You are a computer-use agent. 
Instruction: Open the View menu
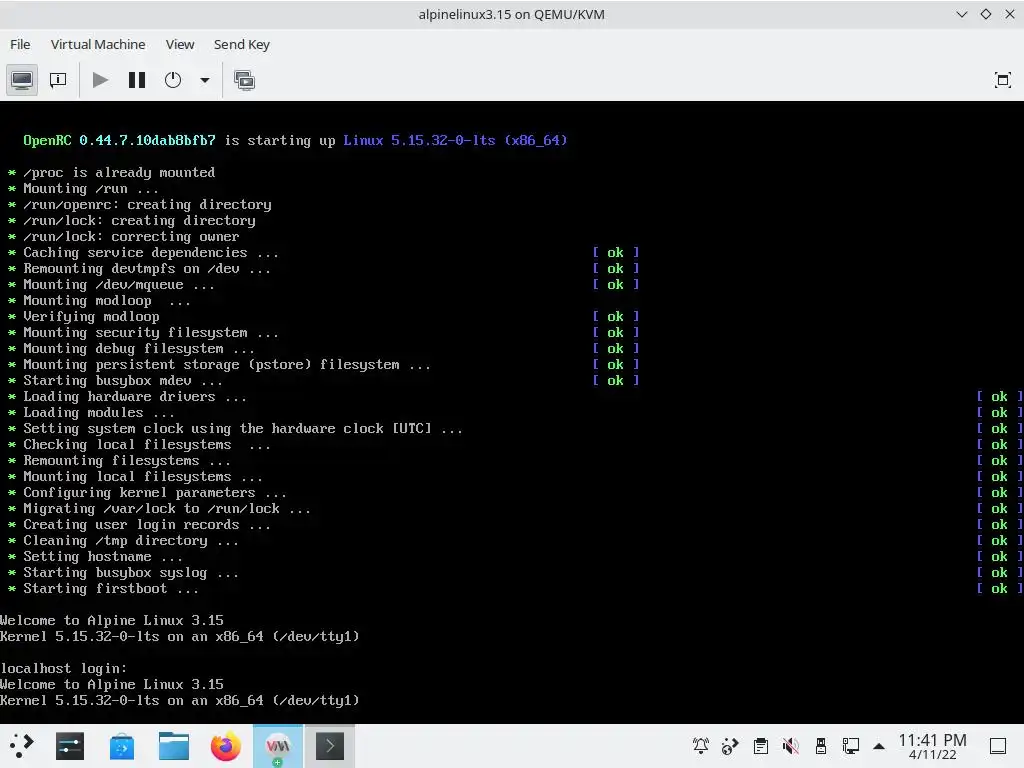[180, 44]
